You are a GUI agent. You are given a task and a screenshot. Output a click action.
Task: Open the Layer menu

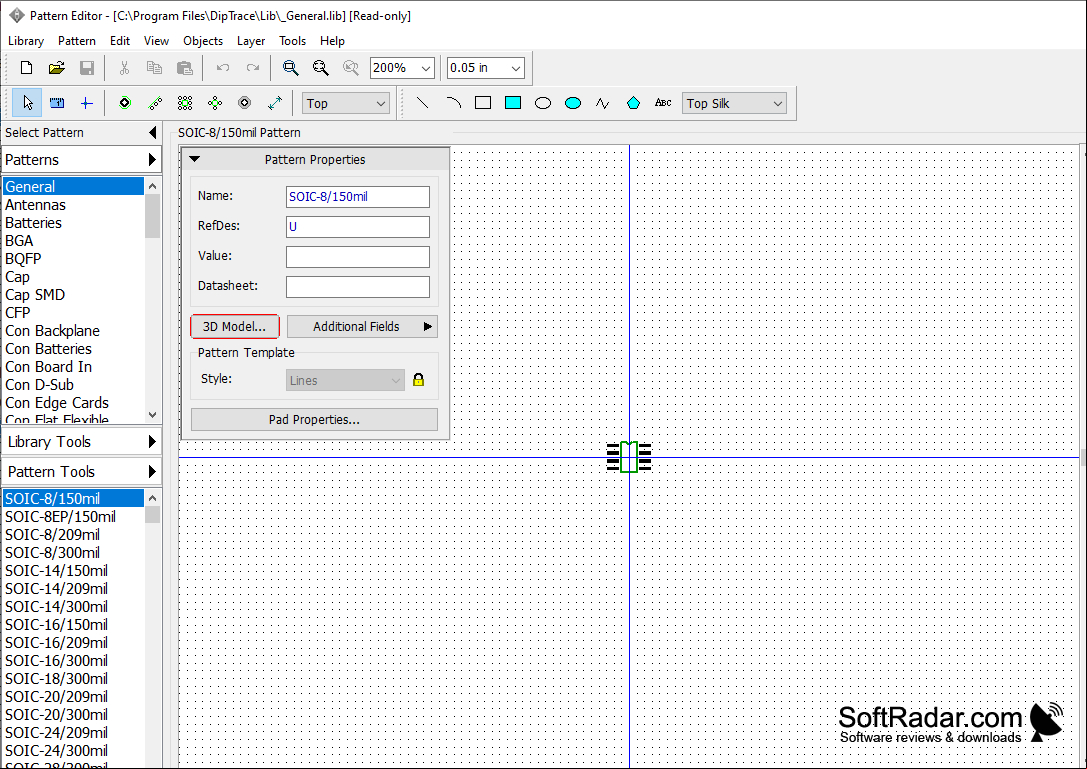[x=251, y=41]
